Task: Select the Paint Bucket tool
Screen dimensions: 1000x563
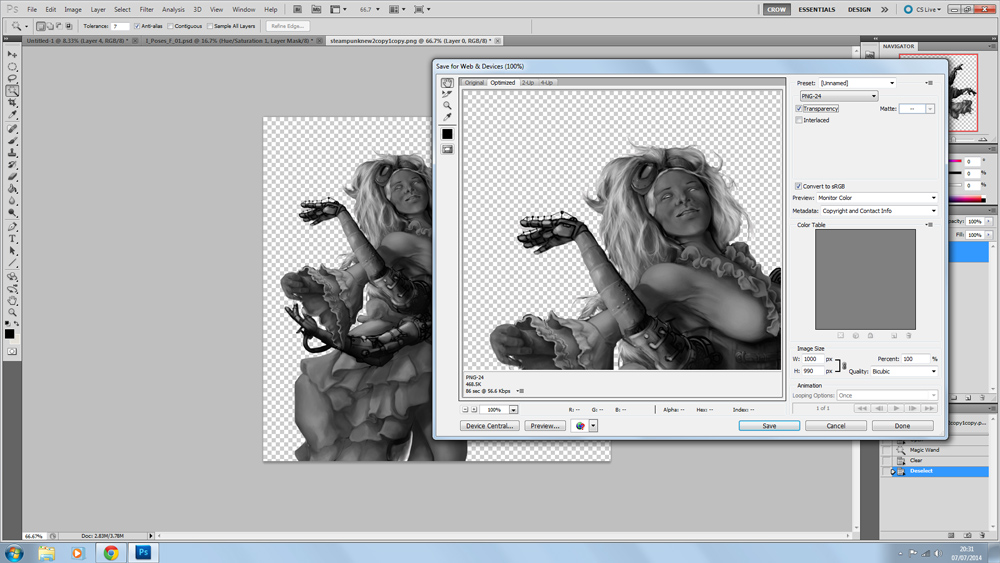Action: (x=12, y=189)
